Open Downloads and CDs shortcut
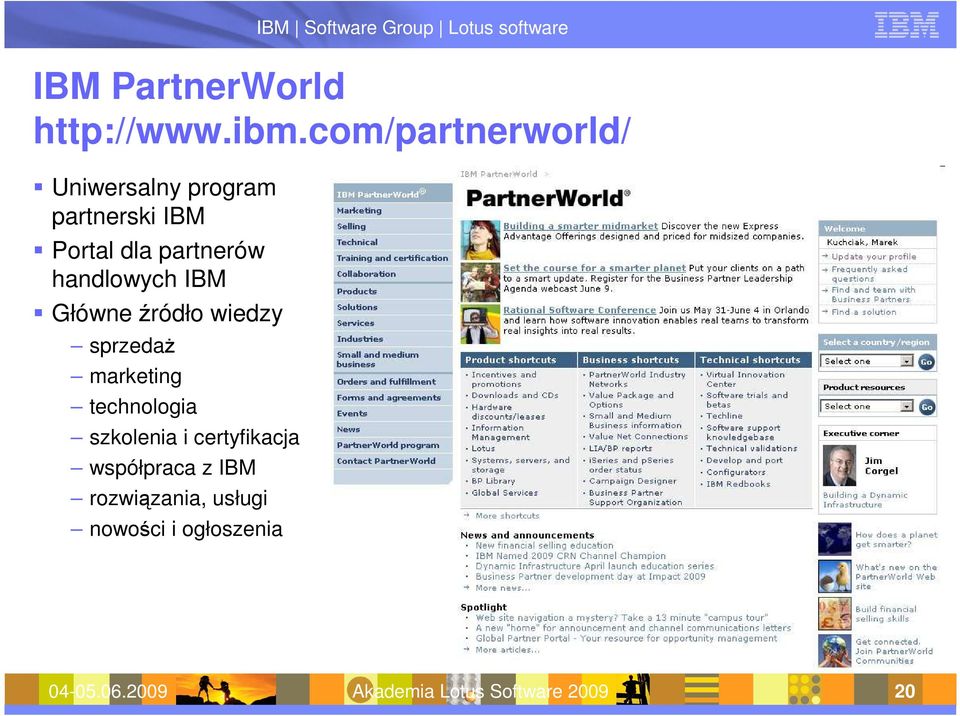Screen dimensions: 960x716 click(x=515, y=395)
